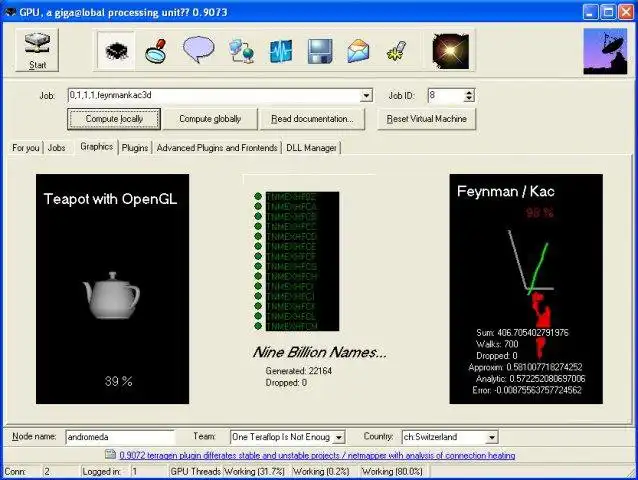The width and height of the screenshot is (638, 480).
Task: Click the Walks: 700 value
Action: click(x=497, y=344)
